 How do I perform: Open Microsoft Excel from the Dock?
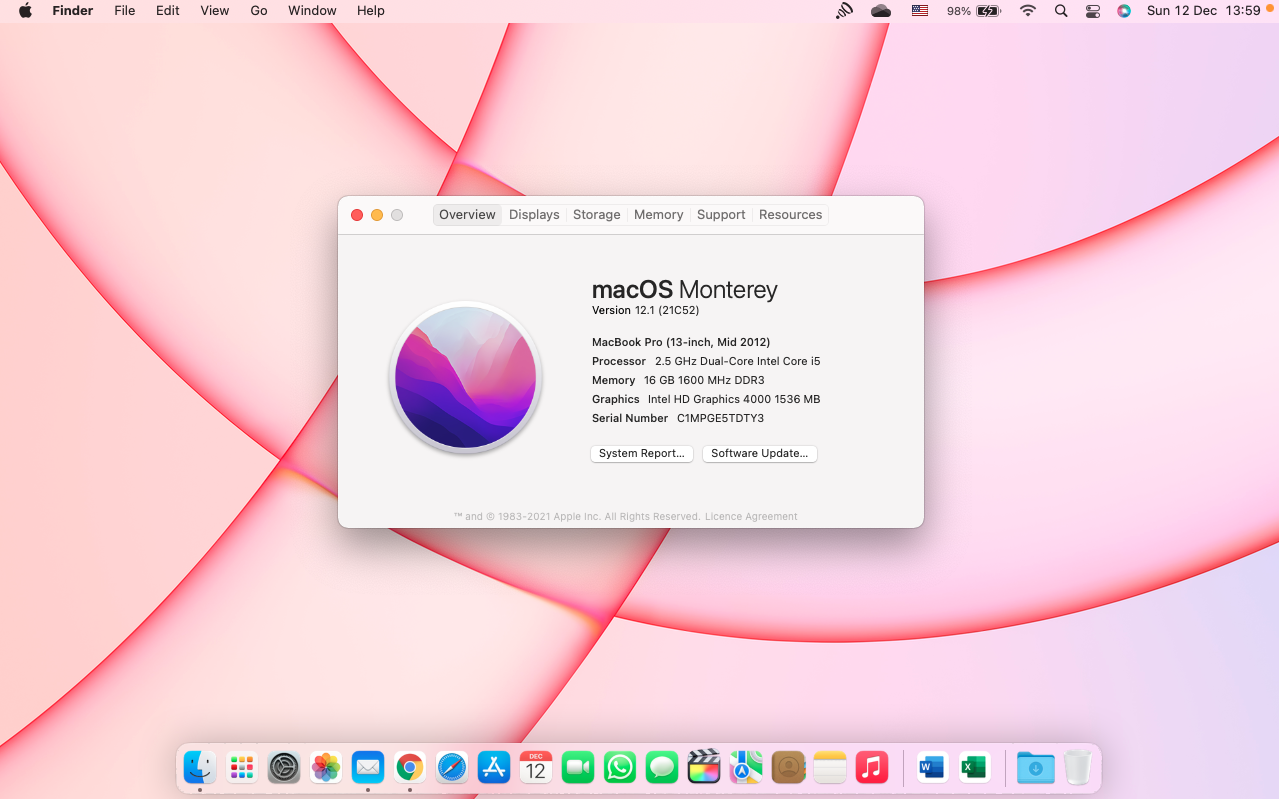tap(974, 767)
